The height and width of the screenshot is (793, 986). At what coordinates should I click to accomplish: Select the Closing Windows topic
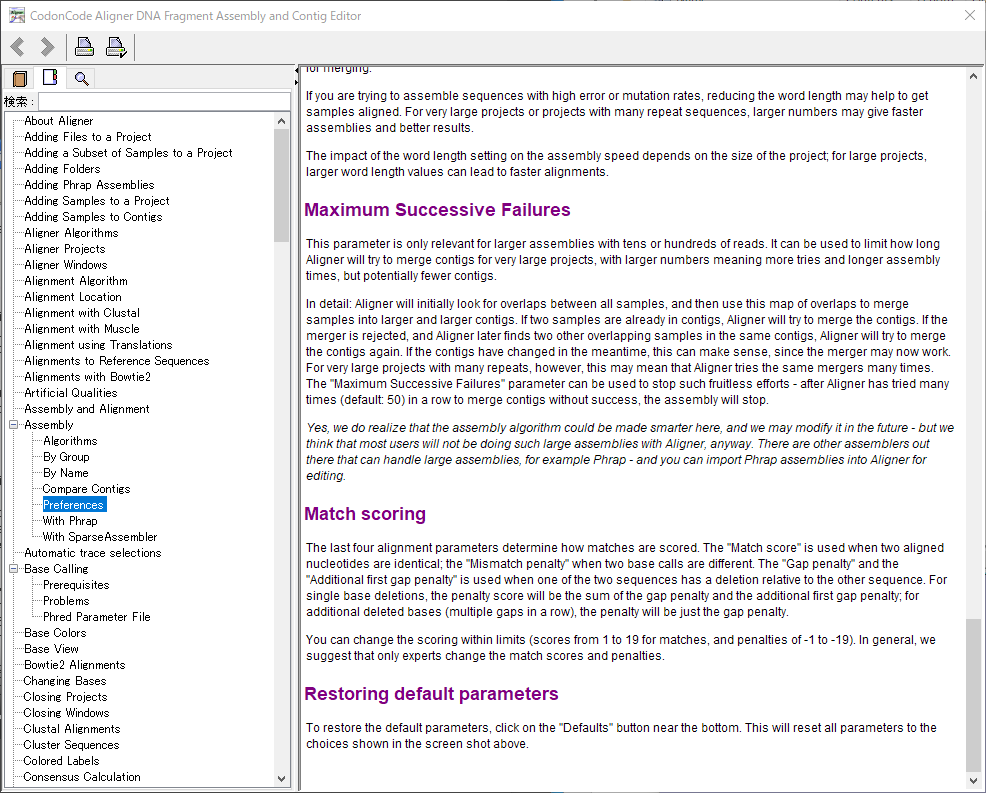(66, 713)
